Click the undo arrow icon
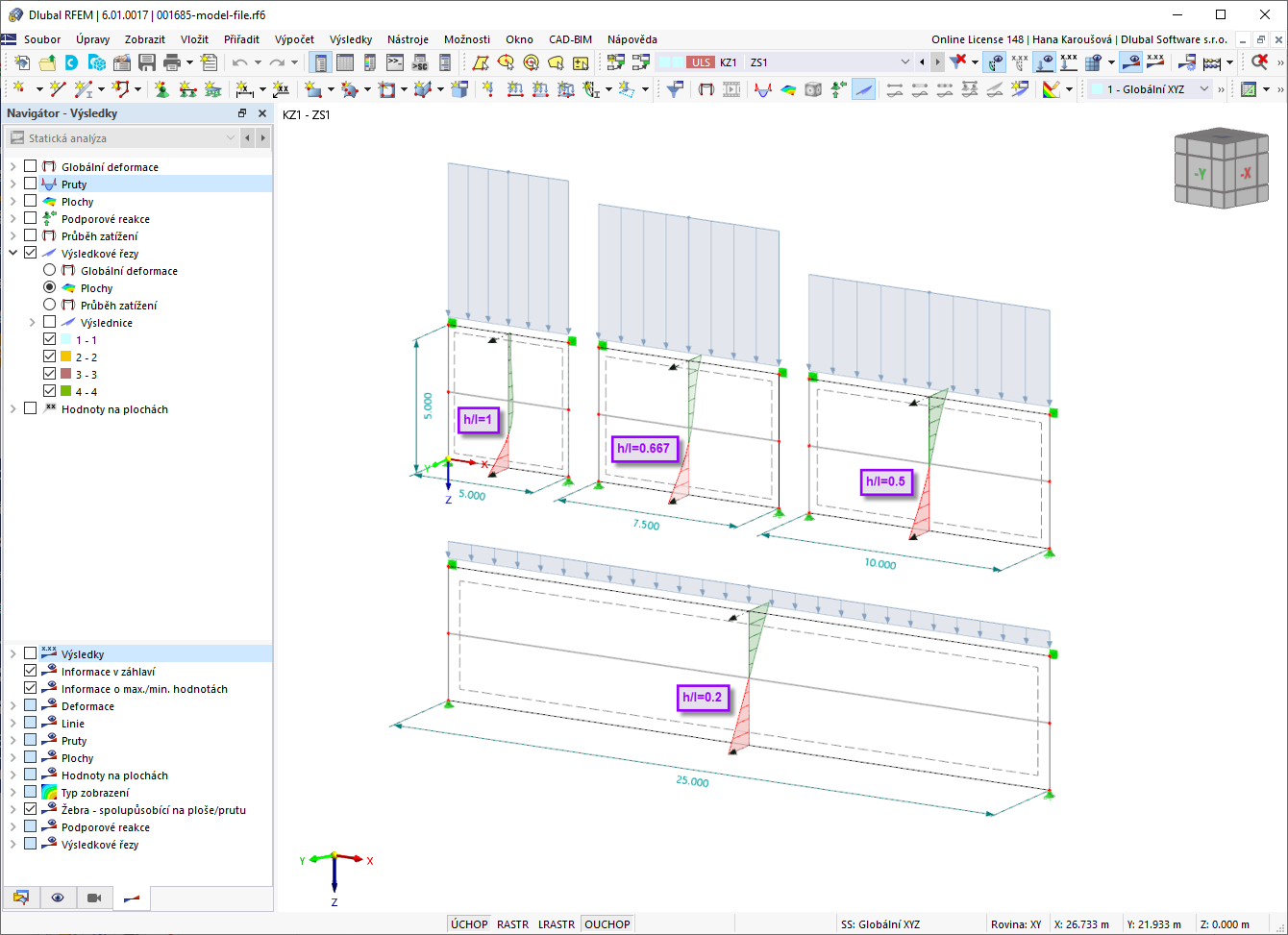 coord(239,62)
